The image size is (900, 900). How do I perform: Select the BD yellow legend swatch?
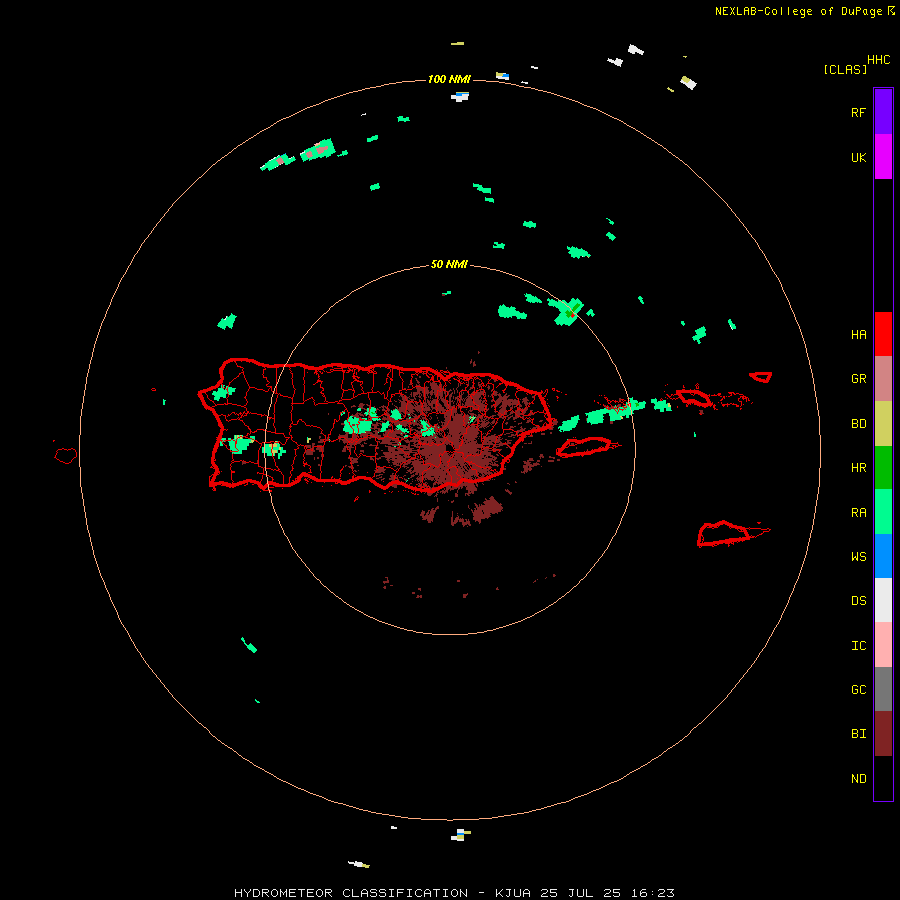(883, 424)
